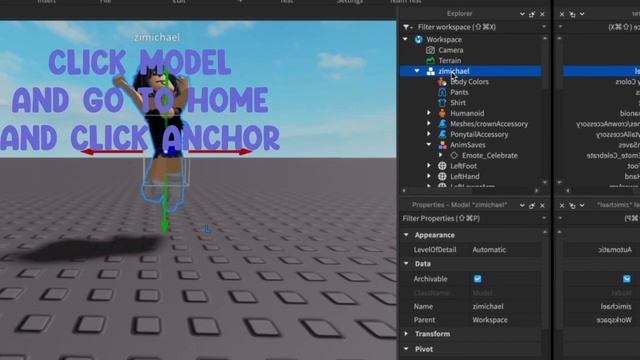The width and height of the screenshot is (640, 360).
Task: Click the Terrain icon in Explorer
Action: tap(430, 60)
